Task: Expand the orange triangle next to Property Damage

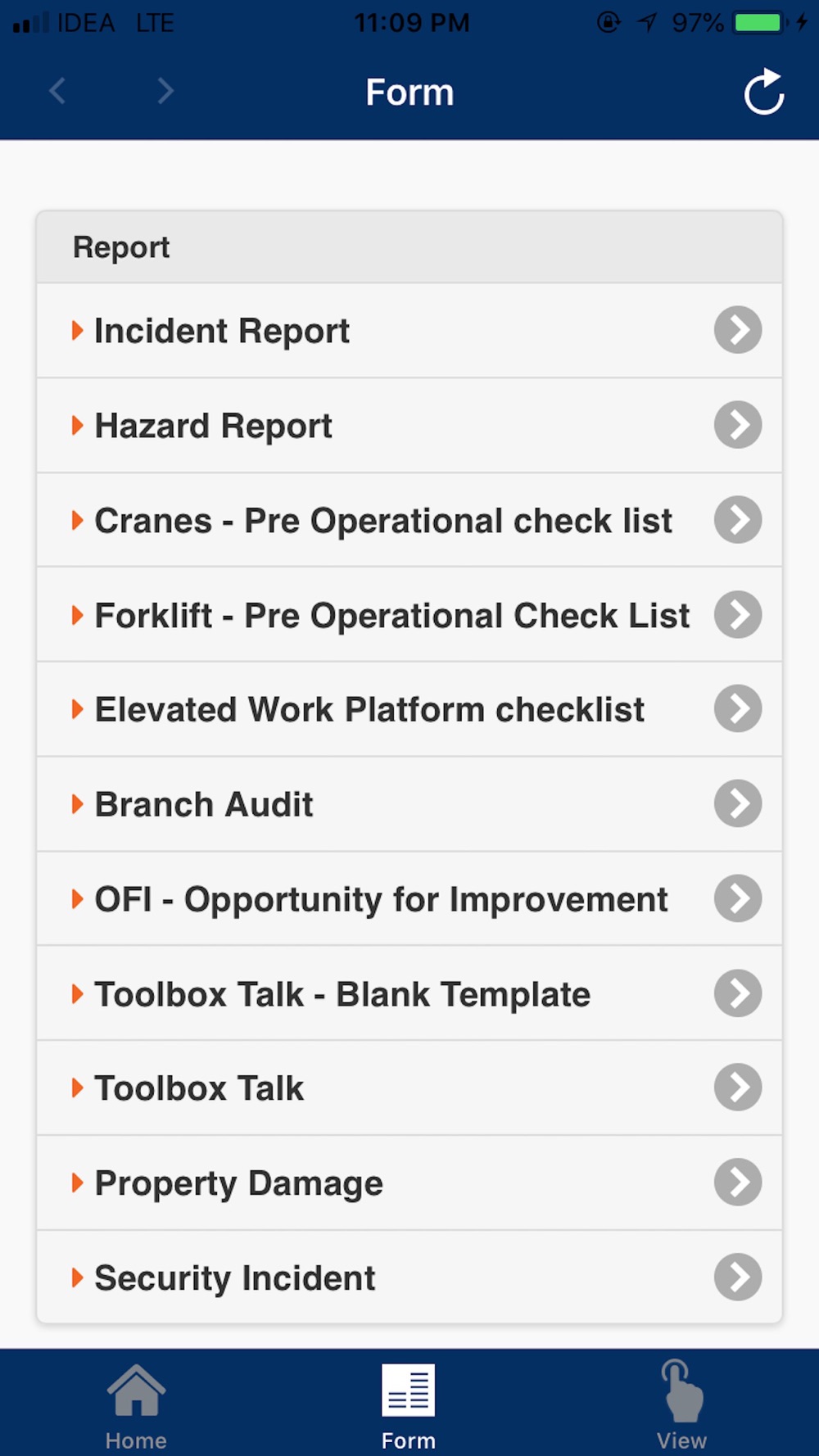Action: [77, 1182]
